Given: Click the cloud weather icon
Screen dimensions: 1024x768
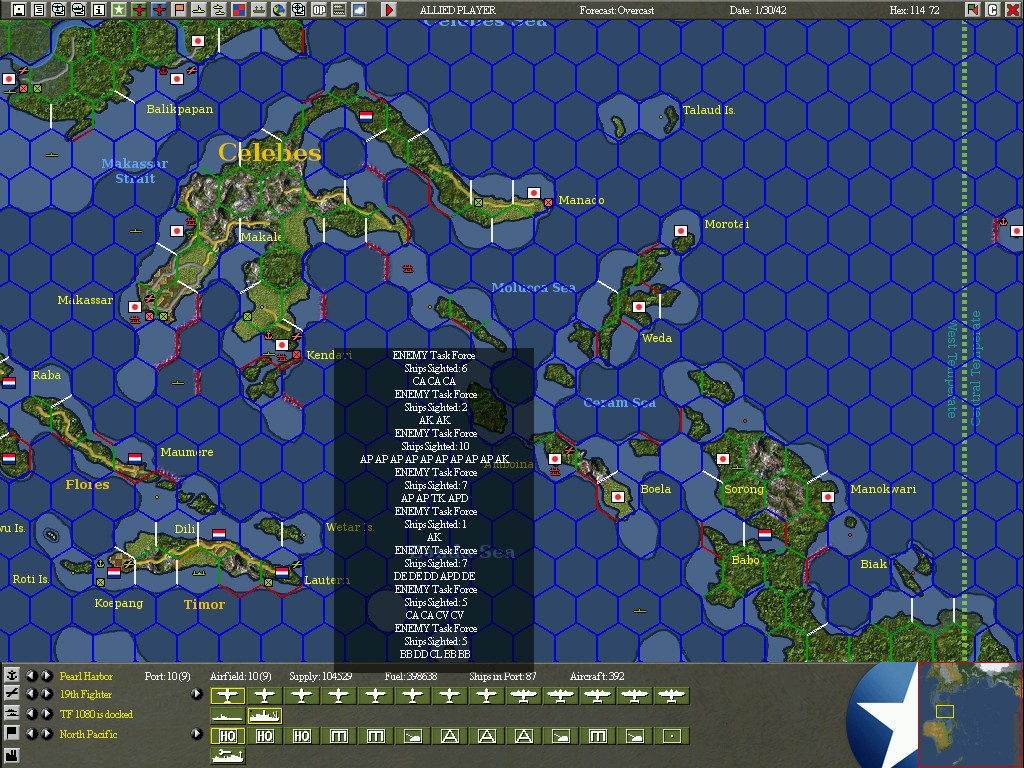Looking at the screenshot, I should [x=359, y=9].
